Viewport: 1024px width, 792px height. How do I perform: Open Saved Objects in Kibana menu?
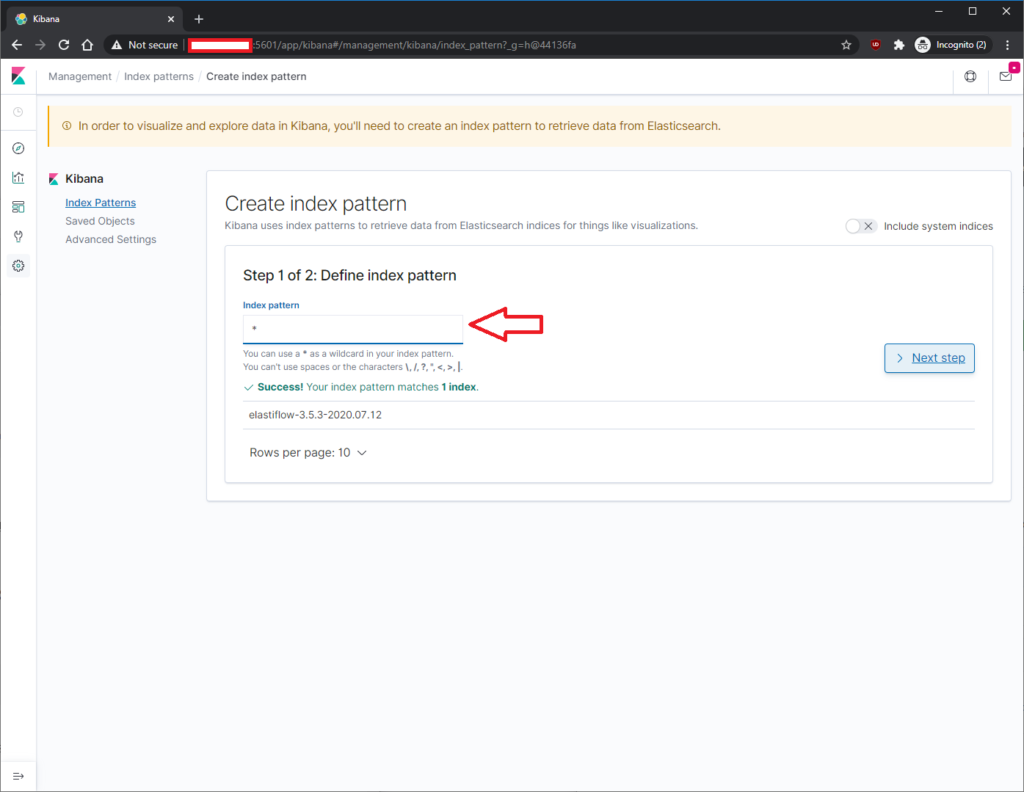pyautogui.click(x=100, y=221)
